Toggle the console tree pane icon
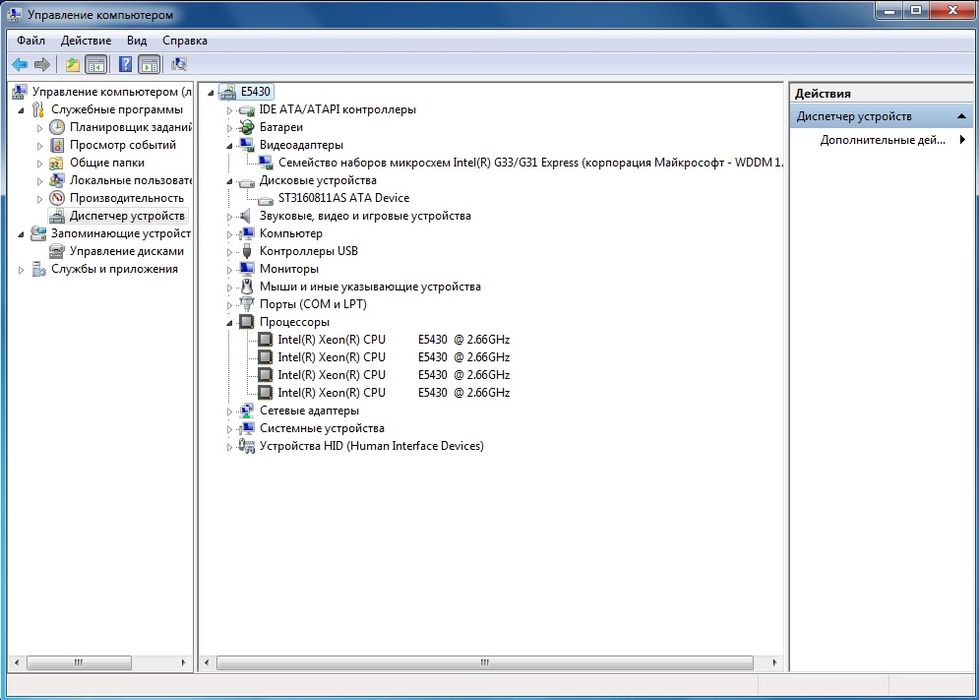This screenshot has width=979, height=700. point(96,64)
